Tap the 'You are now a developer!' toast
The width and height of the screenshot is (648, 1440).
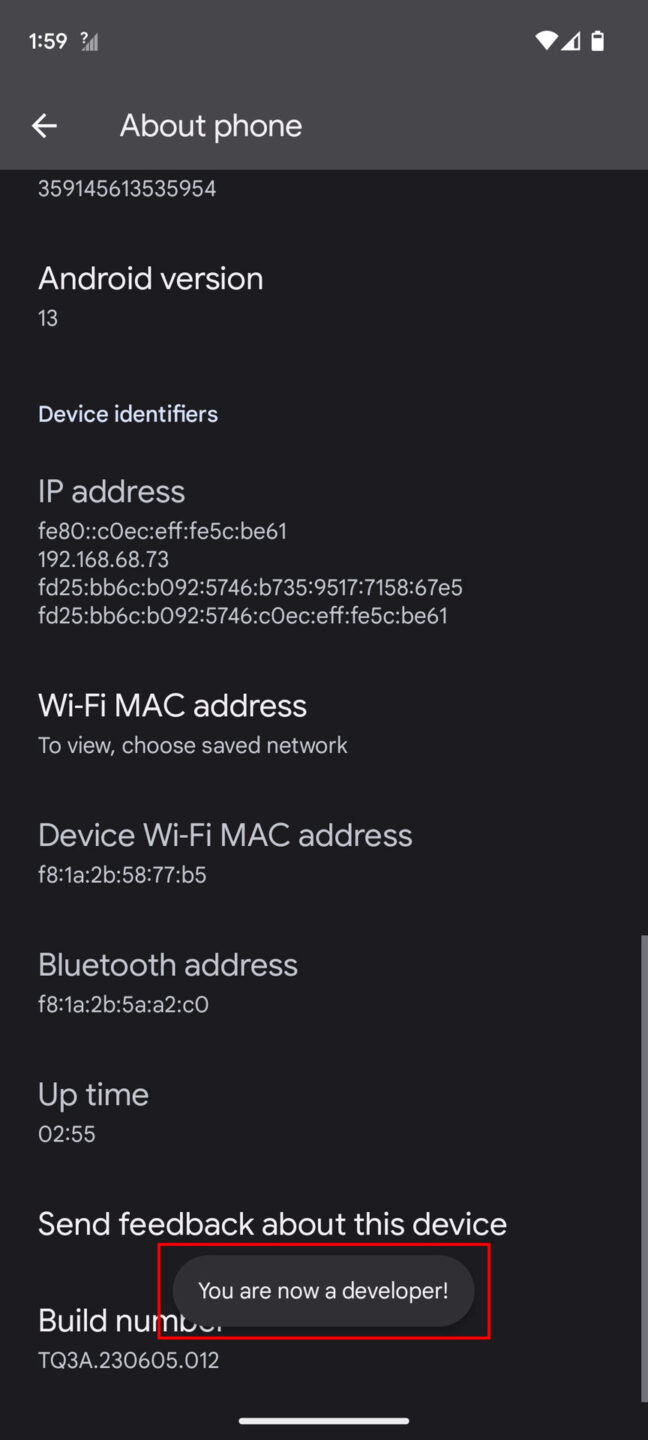323,1290
